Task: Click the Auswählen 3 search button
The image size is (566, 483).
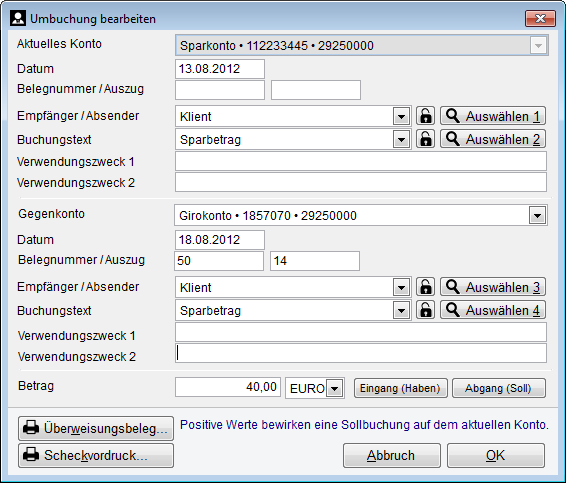Action: click(x=493, y=287)
